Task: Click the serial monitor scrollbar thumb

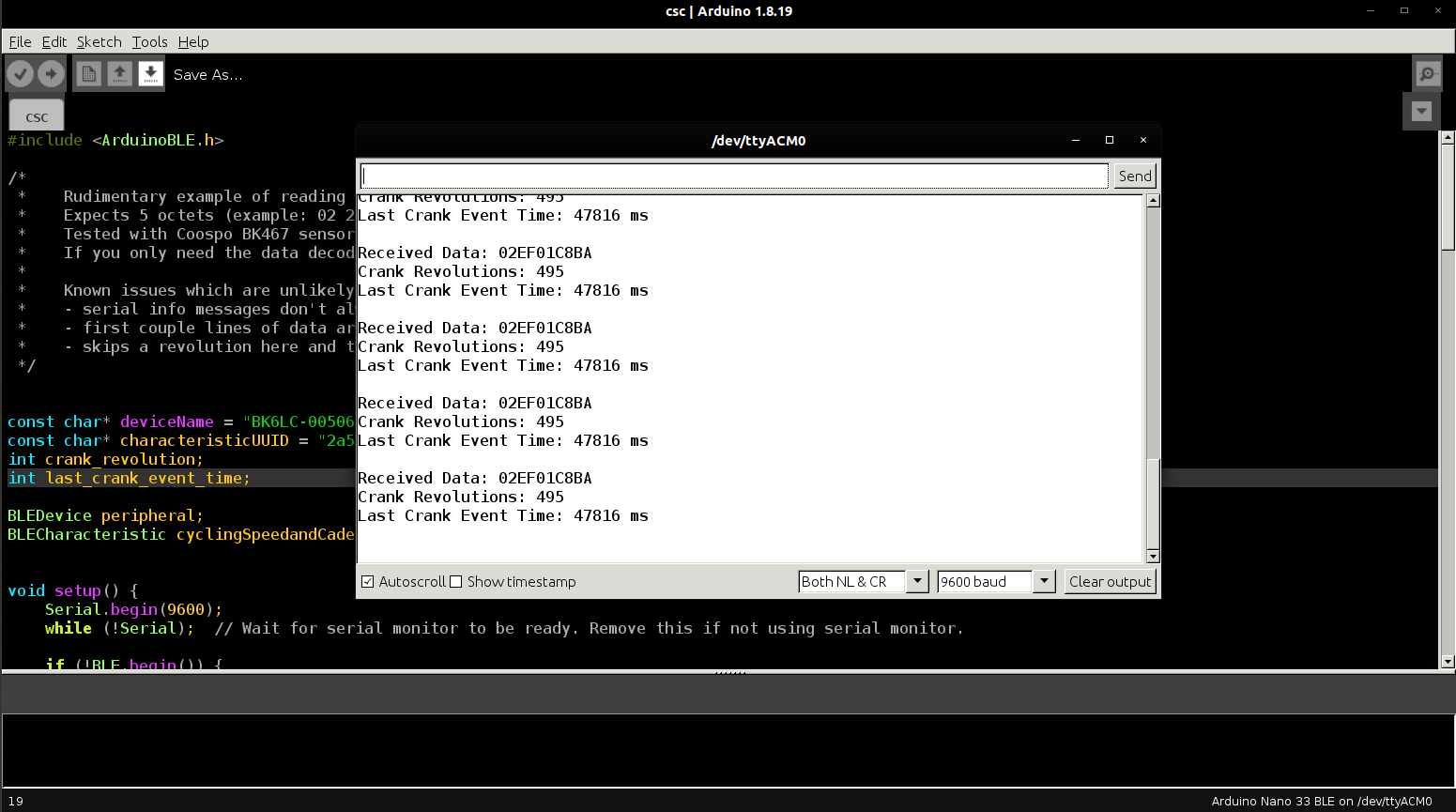Action: pyautogui.click(x=1153, y=503)
